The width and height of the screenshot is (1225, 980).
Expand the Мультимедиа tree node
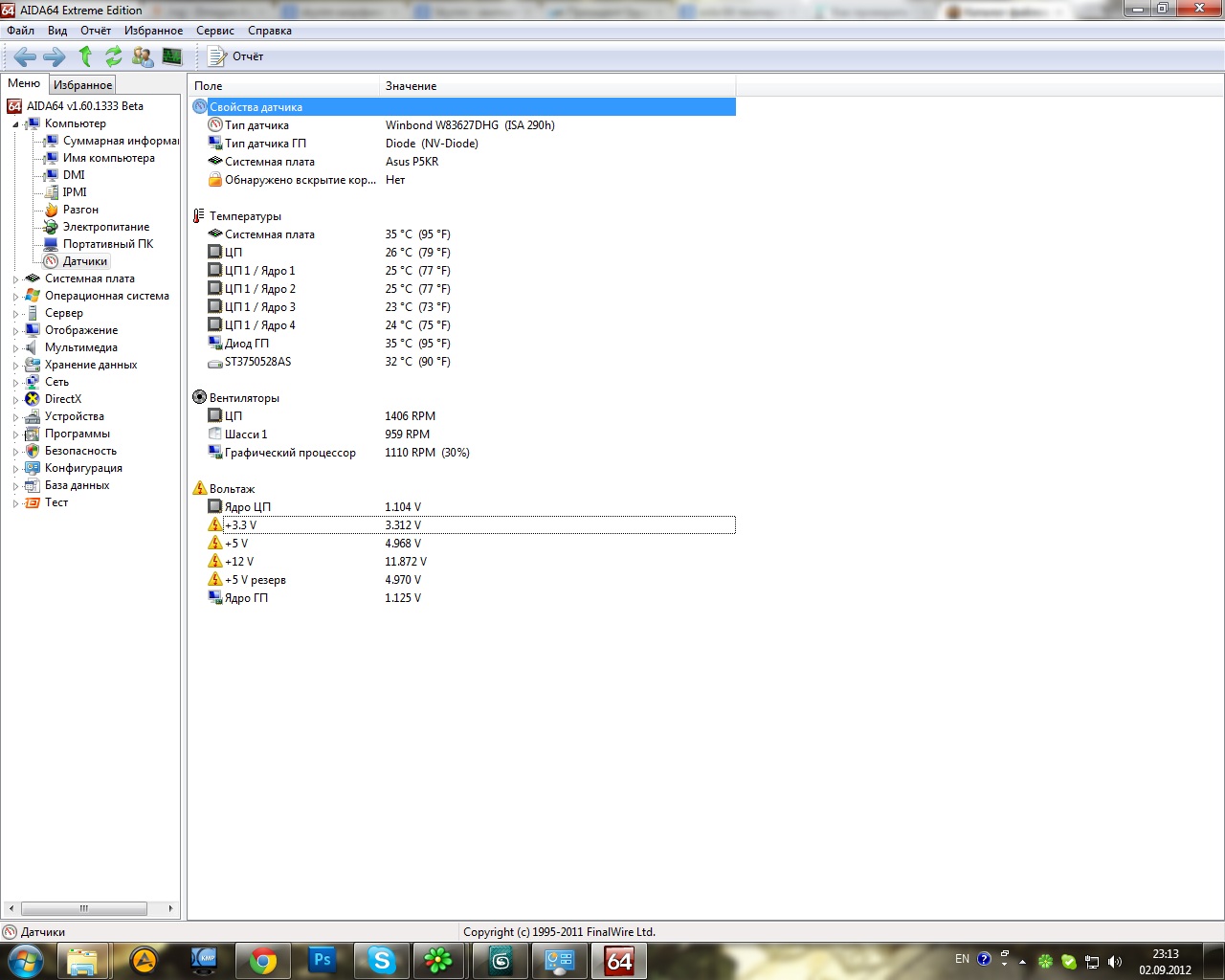[15, 348]
